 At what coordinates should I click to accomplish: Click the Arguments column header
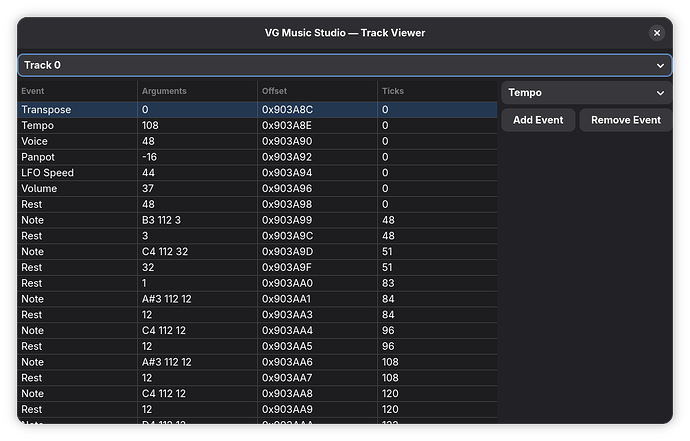[x=197, y=91]
